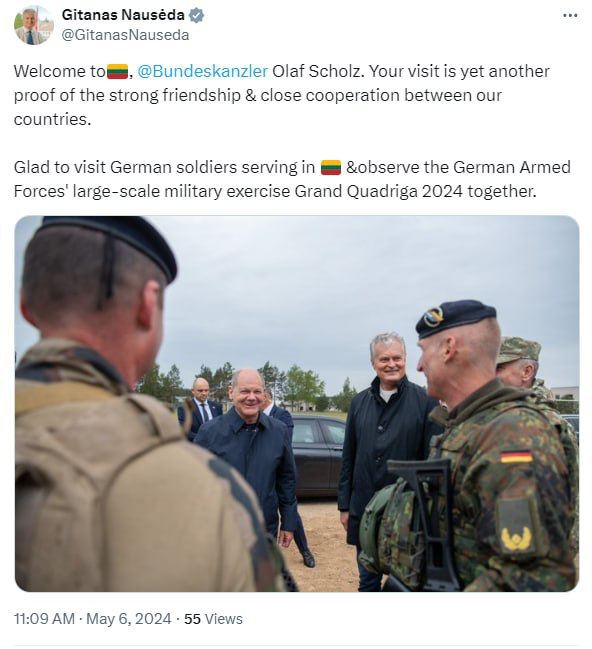Click the dark car in the photo background
This screenshot has width=592, height=649.
318,455
